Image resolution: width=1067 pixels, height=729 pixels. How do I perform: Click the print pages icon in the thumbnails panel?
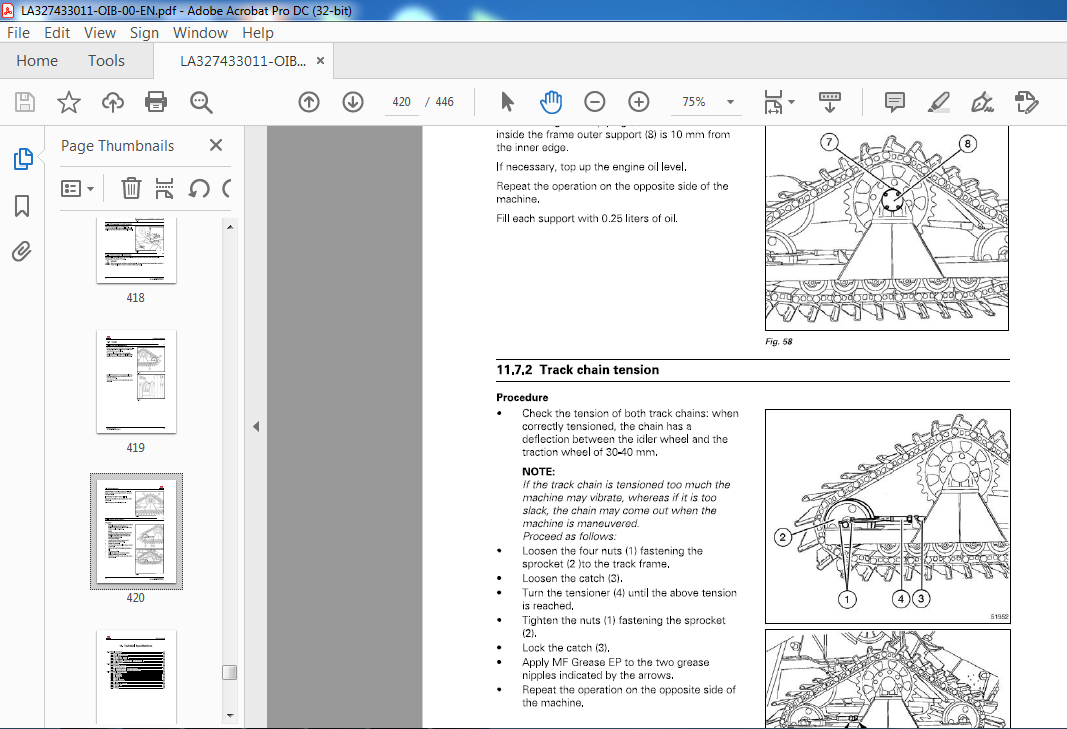pos(164,188)
